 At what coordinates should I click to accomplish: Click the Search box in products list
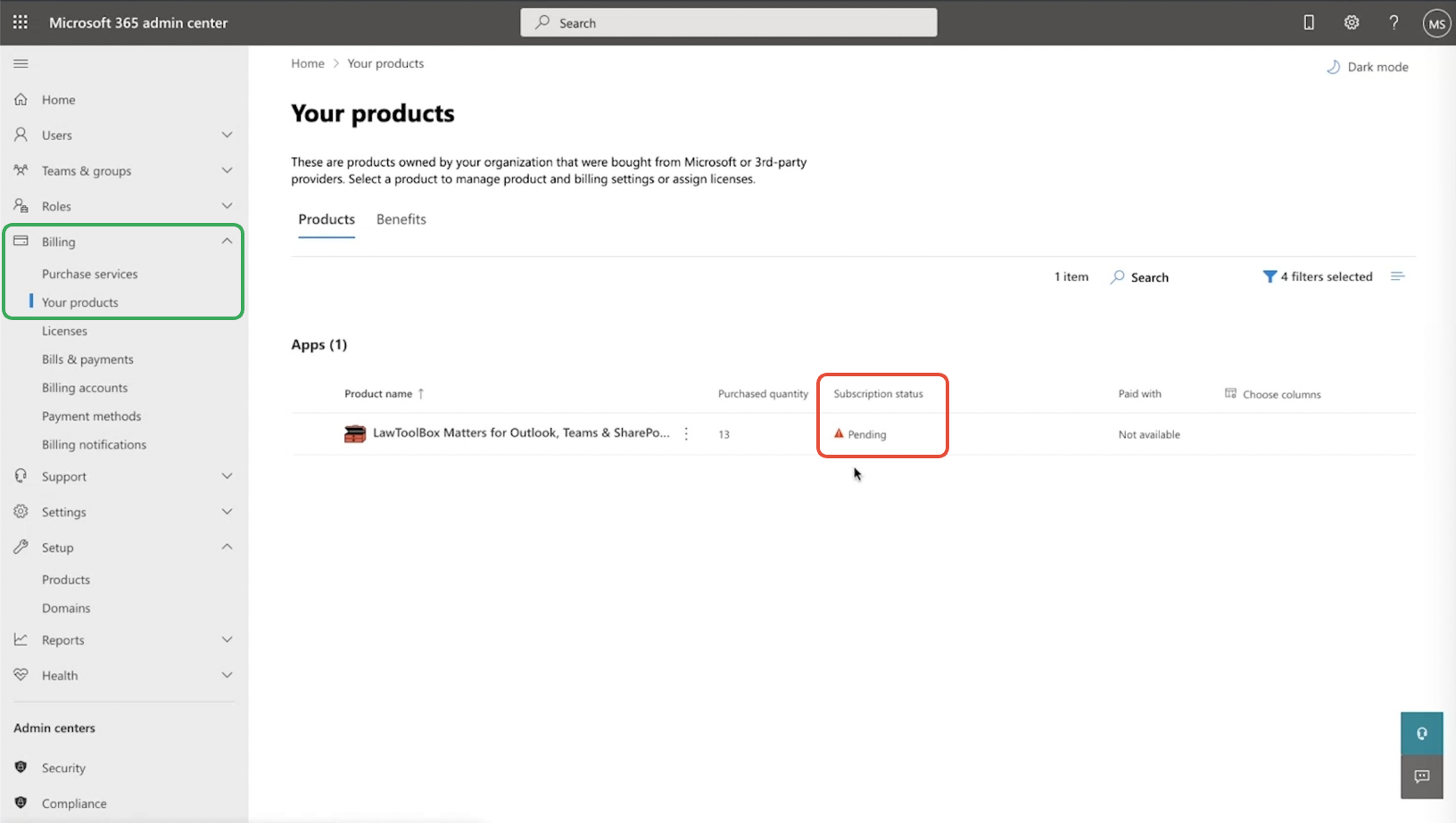[x=1139, y=277]
